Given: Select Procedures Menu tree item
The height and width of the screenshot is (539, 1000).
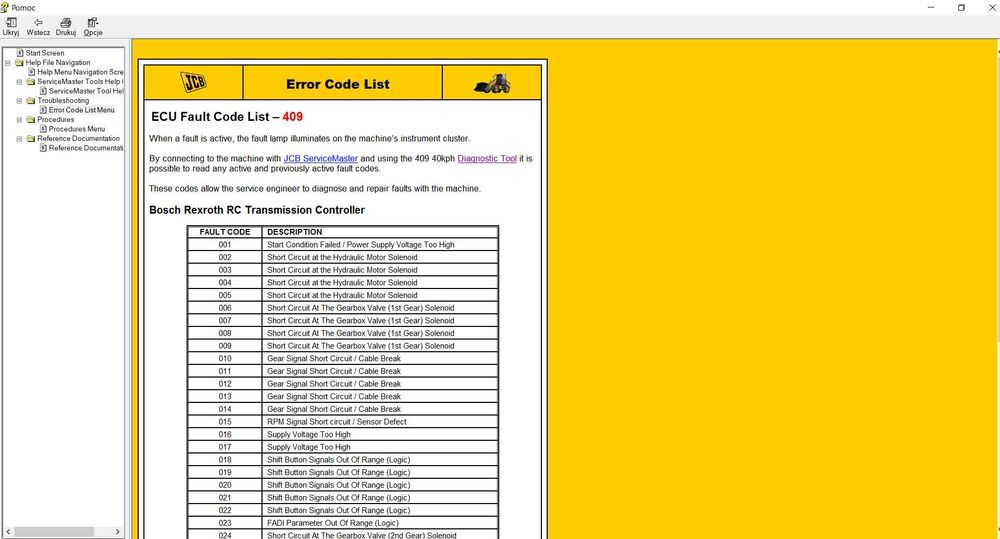Looking at the screenshot, I should pyautogui.click(x=77, y=129).
